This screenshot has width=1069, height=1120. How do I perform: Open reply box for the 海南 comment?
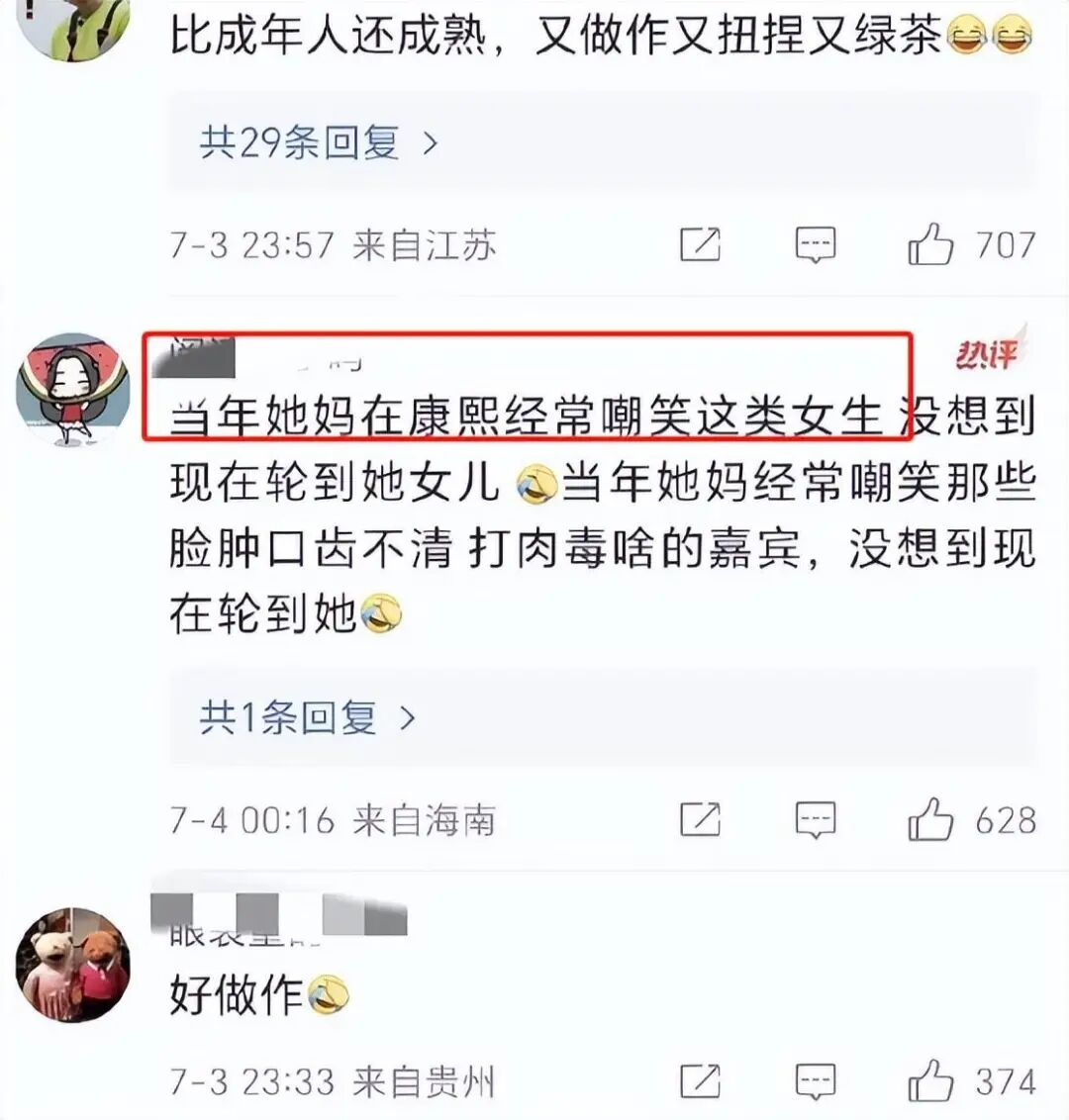tap(816, 818)
